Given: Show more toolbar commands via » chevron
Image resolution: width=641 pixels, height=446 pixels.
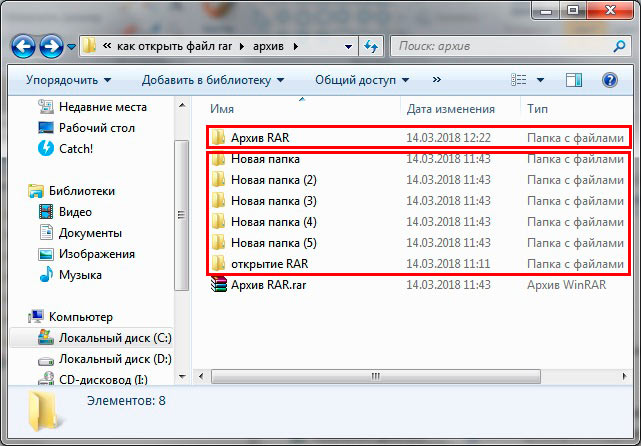Looking at the screenshot, I should click(437, 79).
